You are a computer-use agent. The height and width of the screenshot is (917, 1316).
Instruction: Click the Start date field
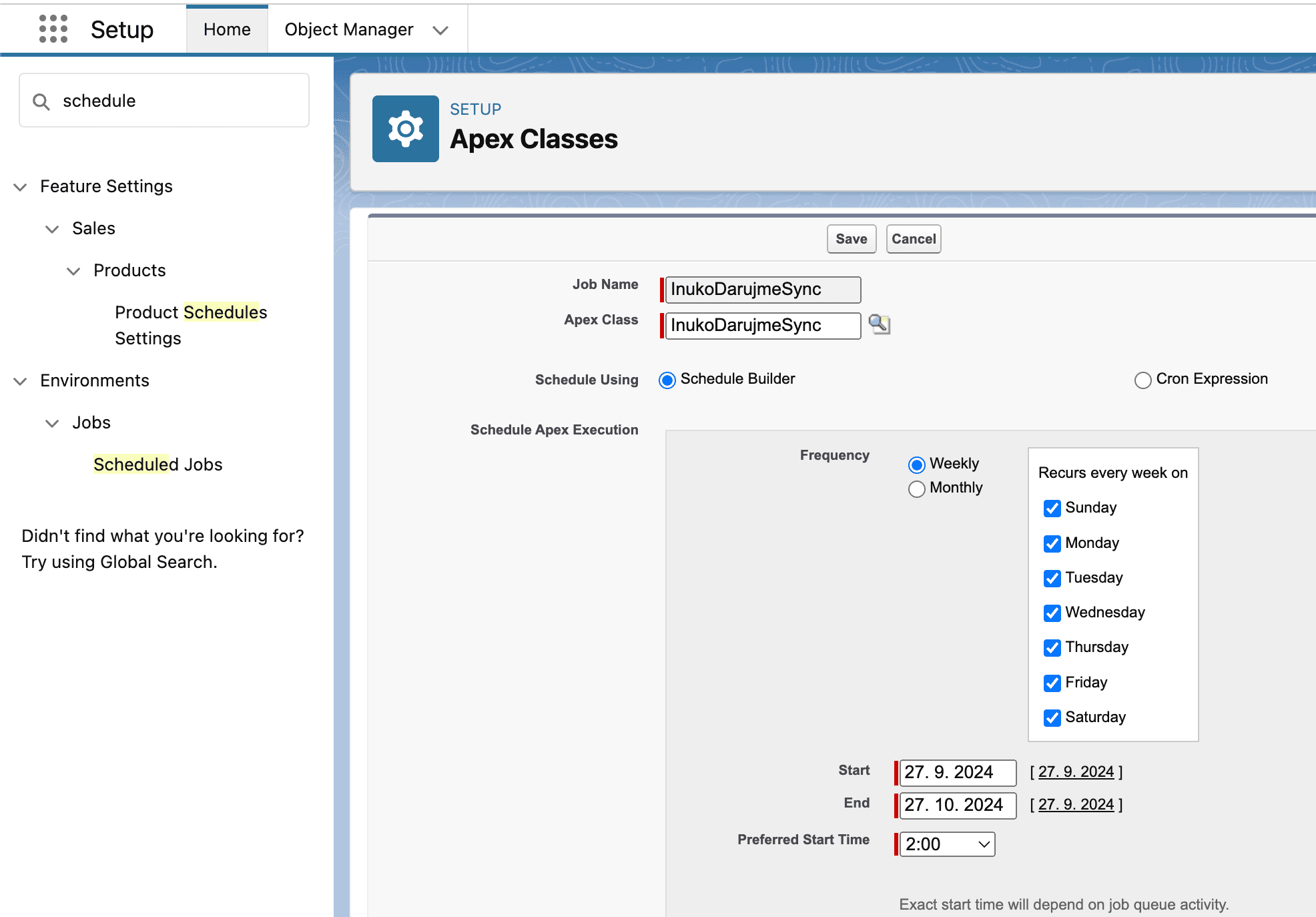tap(958, 773)
